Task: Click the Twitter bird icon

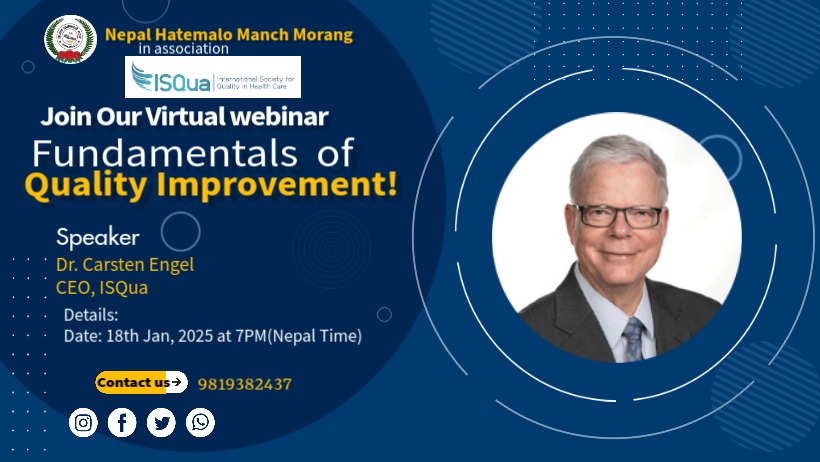Action: tap(161, 422)
